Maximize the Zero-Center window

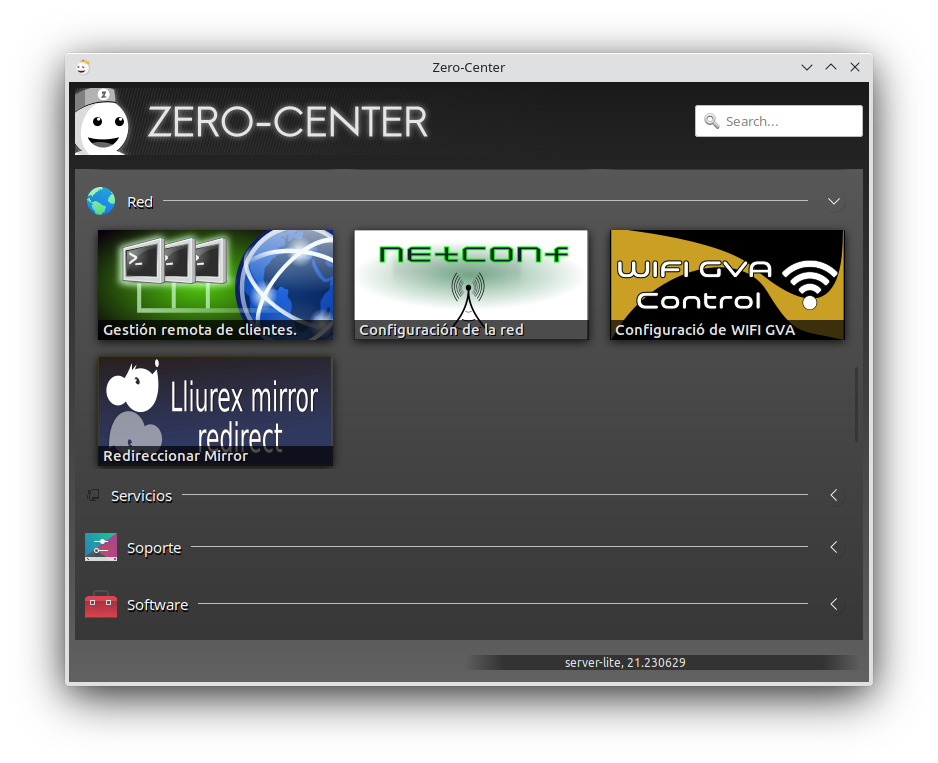831,67
